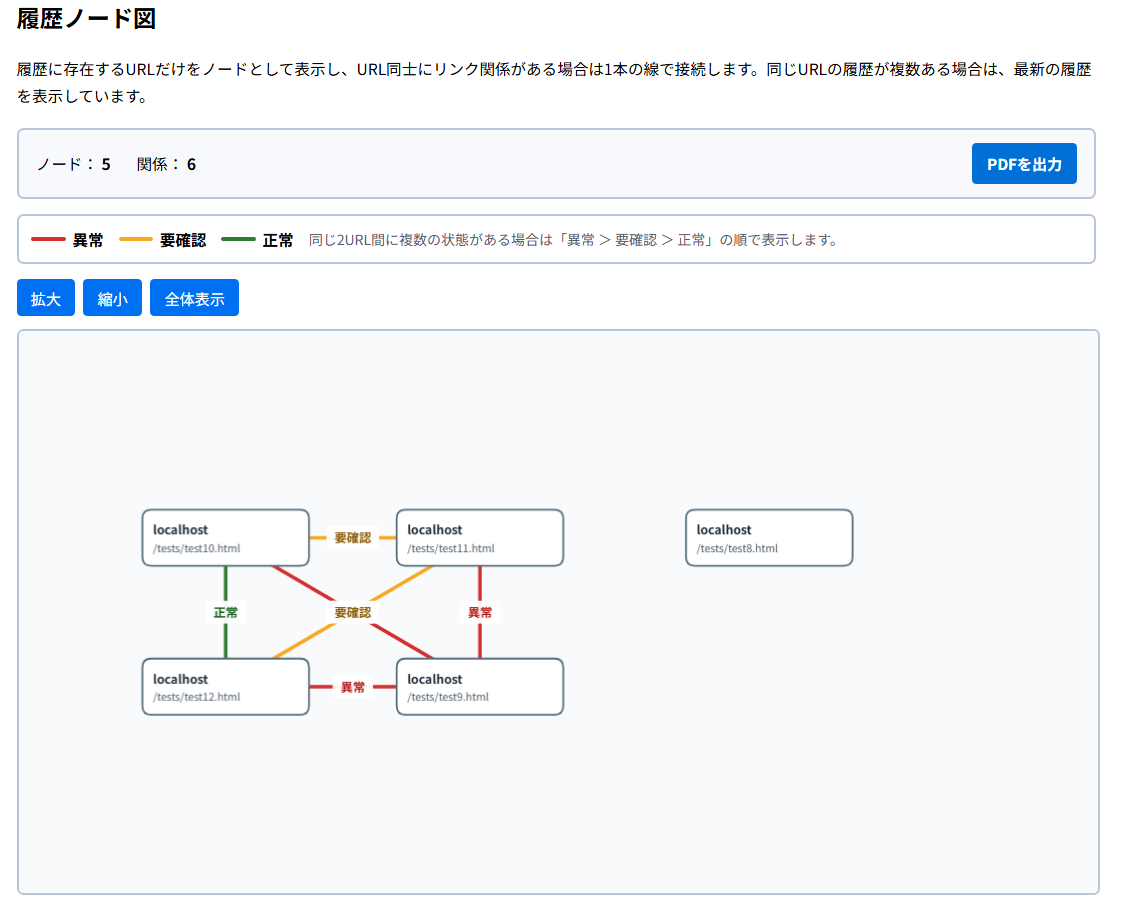
Task: Fit graph using 全体表示 button
Action: (x=194, y=298)
